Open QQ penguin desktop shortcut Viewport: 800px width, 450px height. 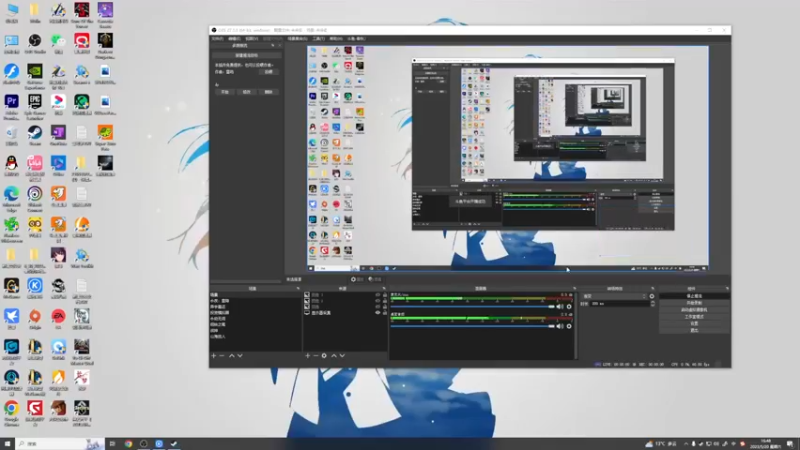pos(11,166)
